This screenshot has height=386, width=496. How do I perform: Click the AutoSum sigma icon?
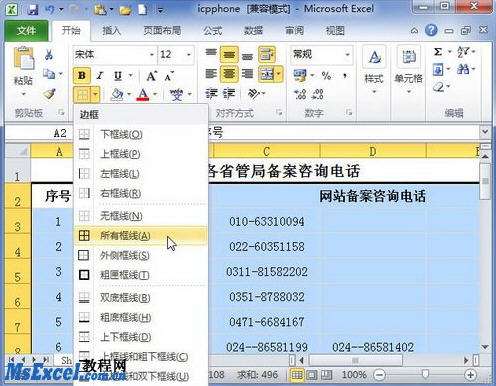pyautogui.click(x=438, y=52)
